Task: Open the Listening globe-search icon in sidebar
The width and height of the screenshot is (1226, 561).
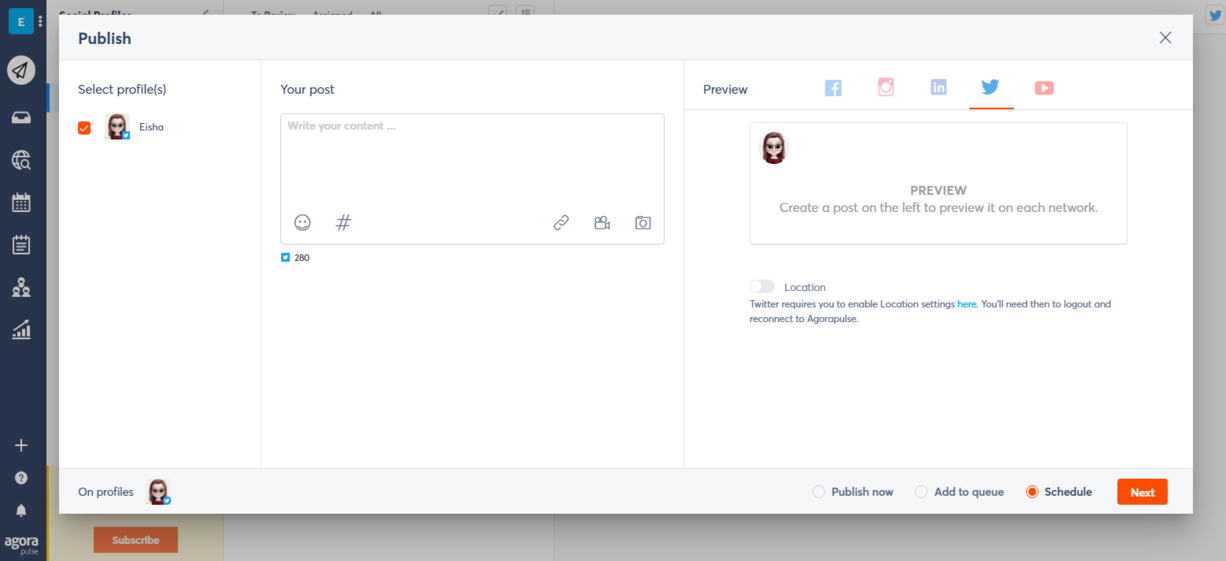Action: (21, 160)
